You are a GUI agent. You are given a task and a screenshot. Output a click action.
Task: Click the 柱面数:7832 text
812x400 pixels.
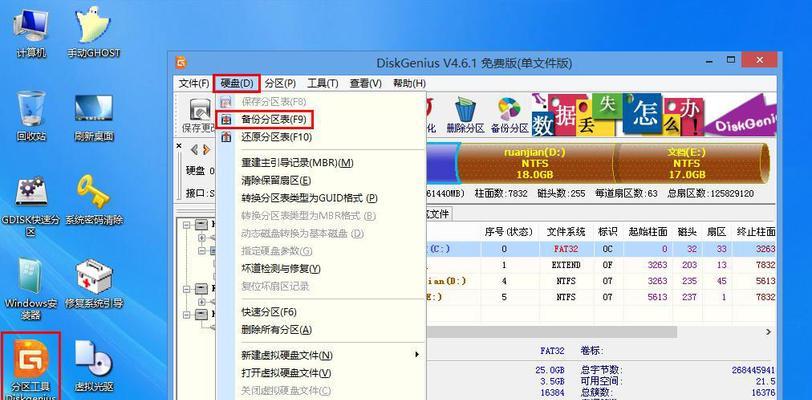[x=499, y=194]
